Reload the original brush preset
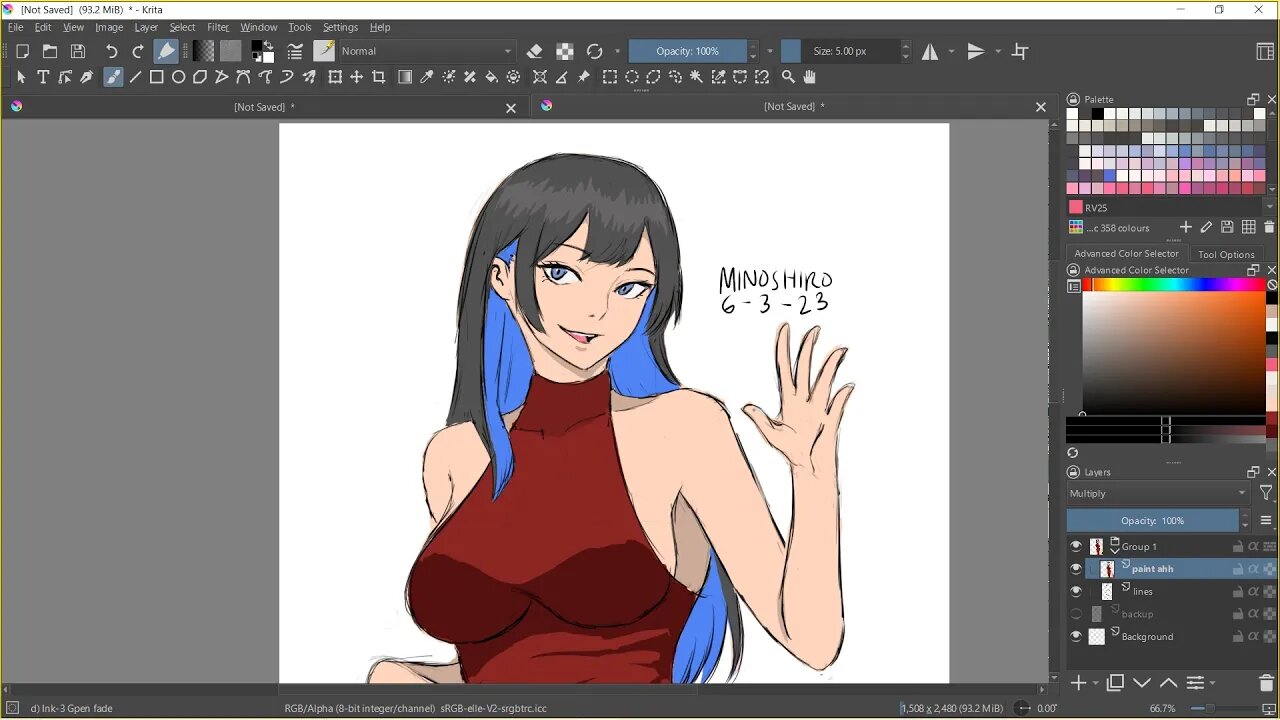The height and width of the screenshot is (720, 1280). (x=595, y=51)
